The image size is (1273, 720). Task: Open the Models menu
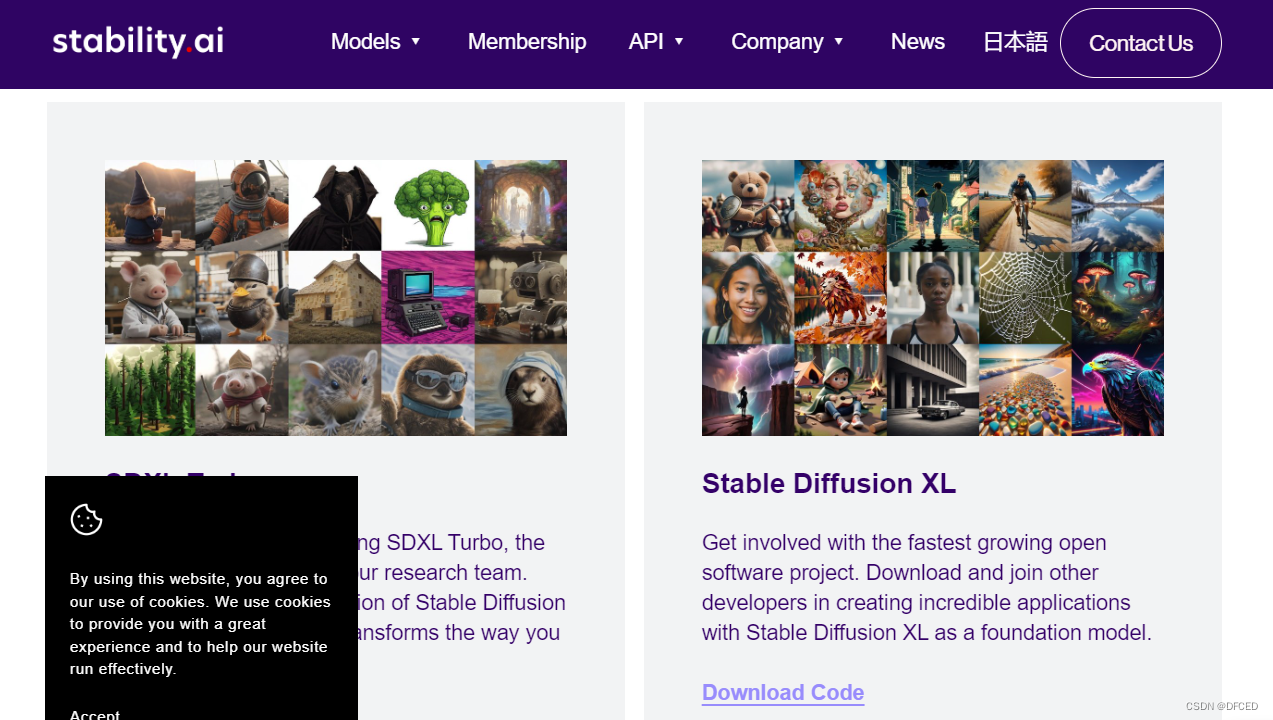point(365,41)
